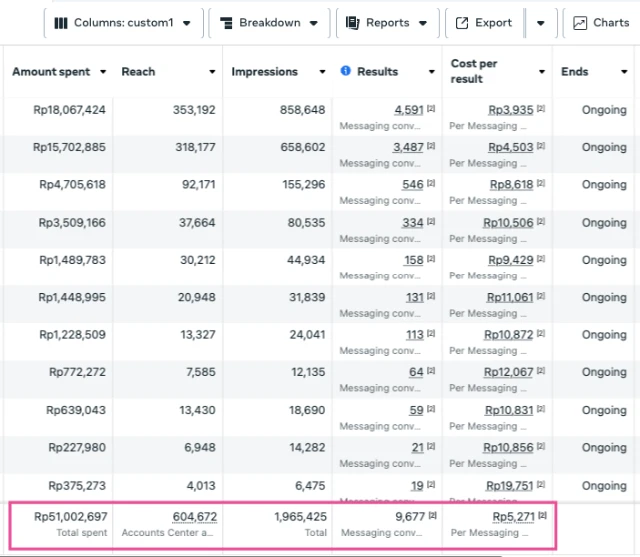Click the Rp3,935 cost per result link
640x557 pixels.
[x=510, y=110]
